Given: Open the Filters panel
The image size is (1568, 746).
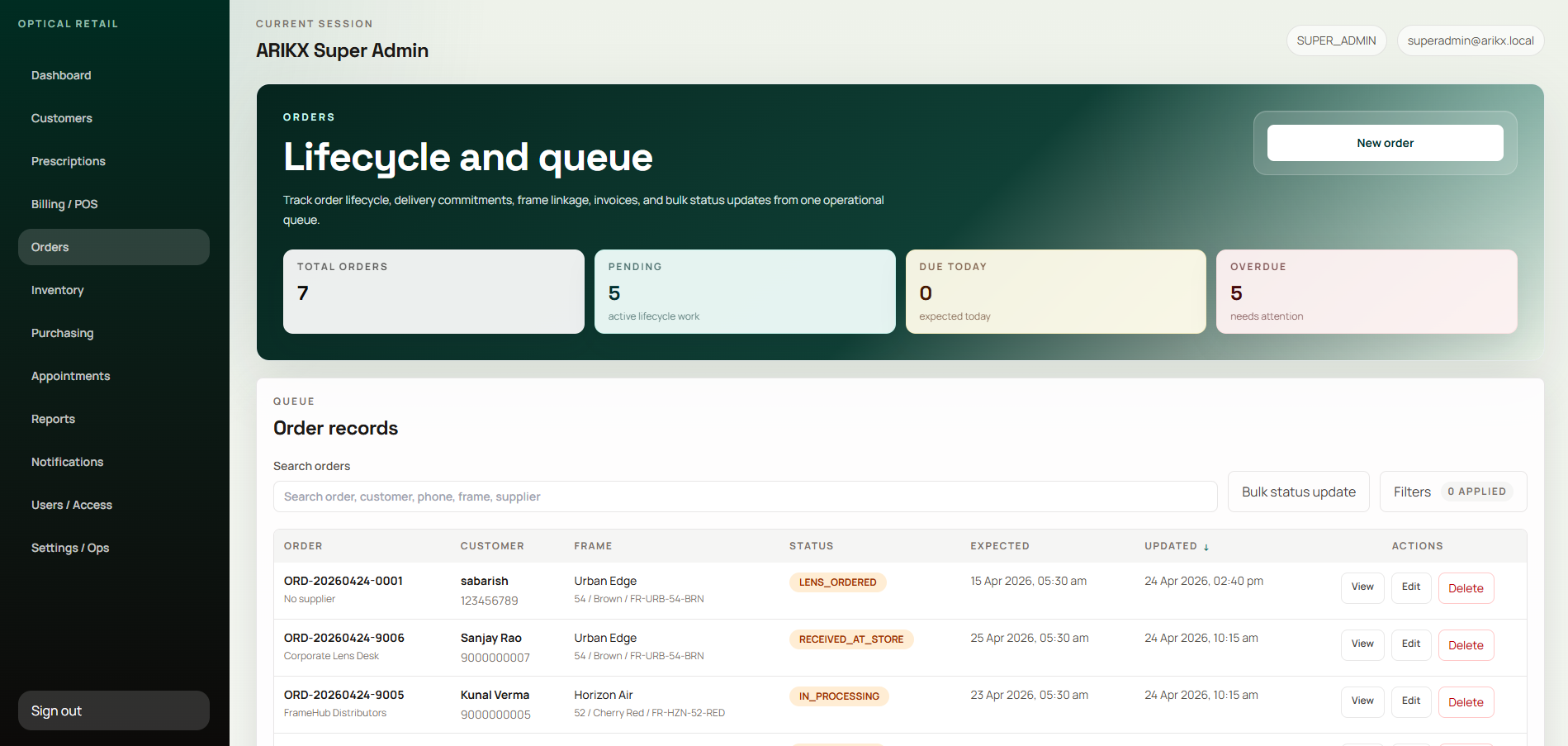Looking at the screenshot, I should 1452,492.
